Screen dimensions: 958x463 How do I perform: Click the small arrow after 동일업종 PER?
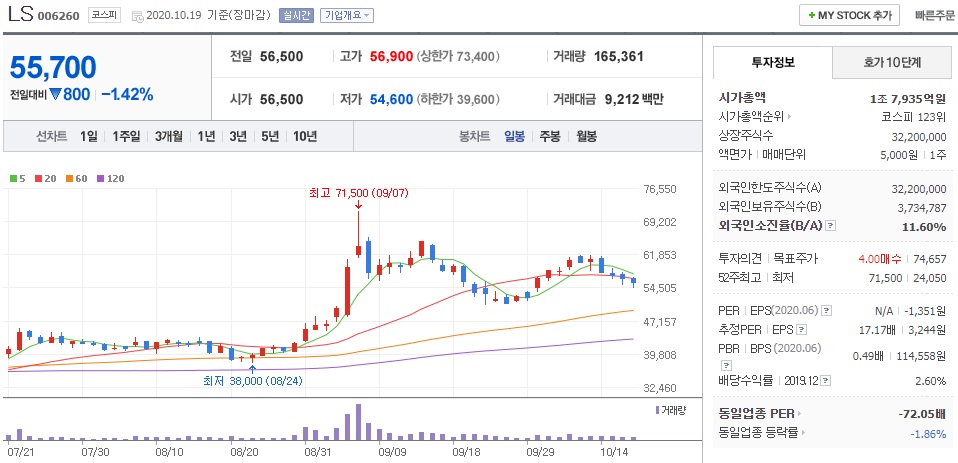[799, 414]
